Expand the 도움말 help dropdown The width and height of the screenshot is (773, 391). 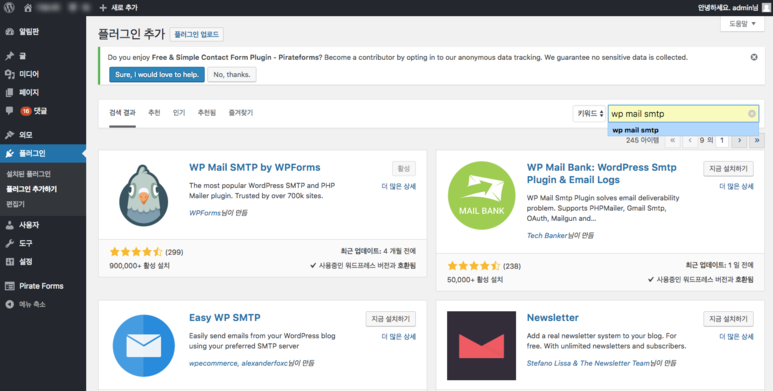(x=742, y=24)
